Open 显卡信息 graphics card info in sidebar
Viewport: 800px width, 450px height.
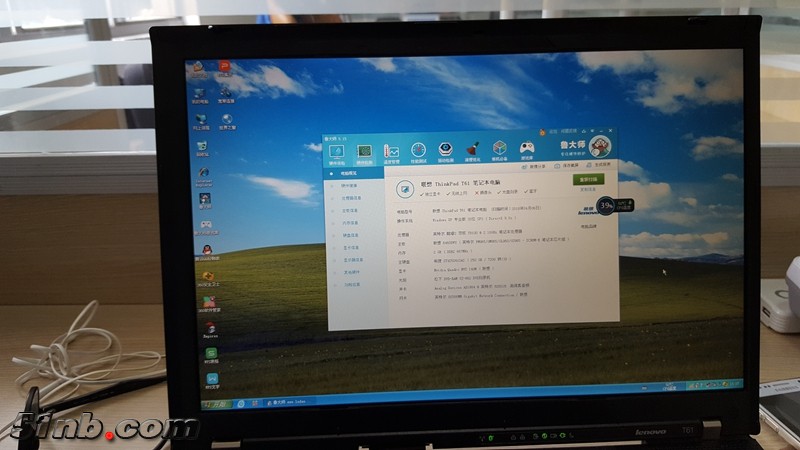pos(351,247)
